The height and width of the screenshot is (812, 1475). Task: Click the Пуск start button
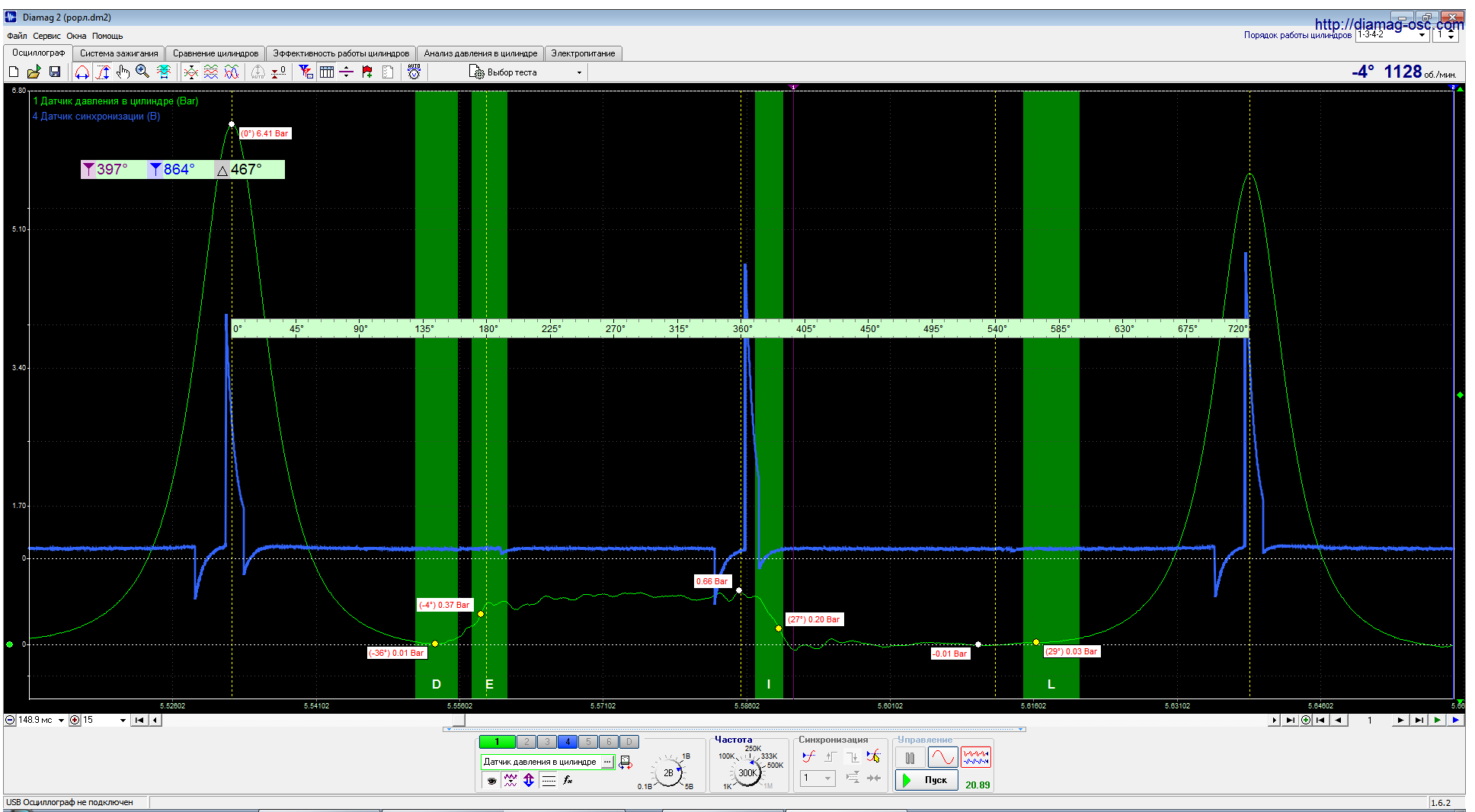click(926, 780)
